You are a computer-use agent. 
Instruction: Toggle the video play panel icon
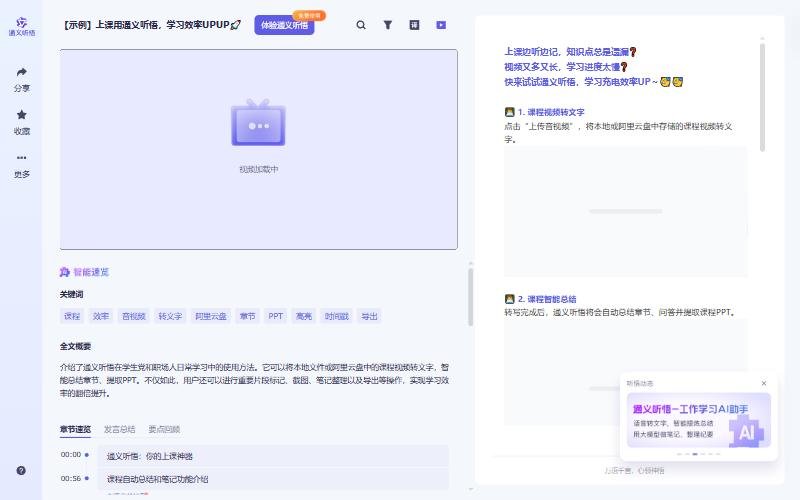tap(441, 25)
